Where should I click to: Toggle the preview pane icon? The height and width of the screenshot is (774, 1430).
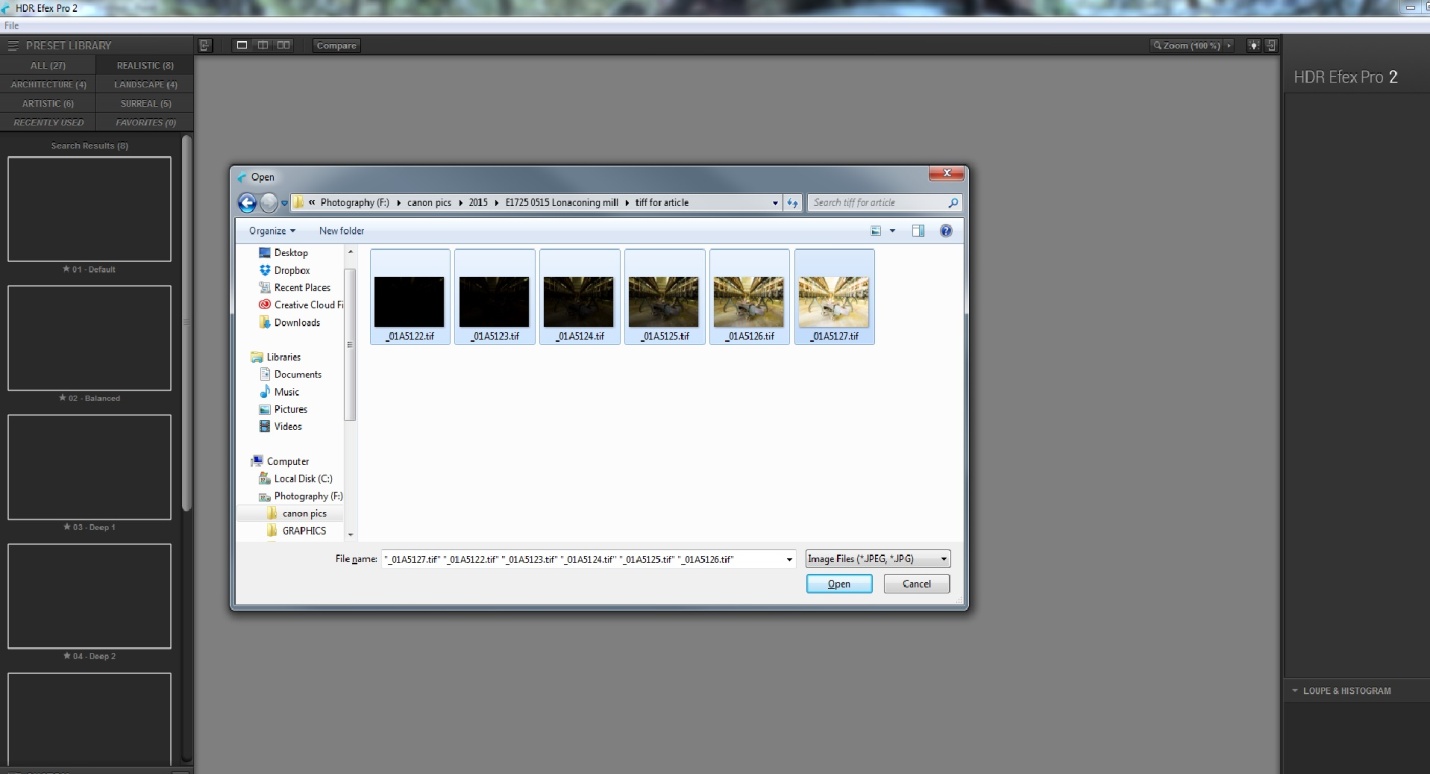[918, 231]
